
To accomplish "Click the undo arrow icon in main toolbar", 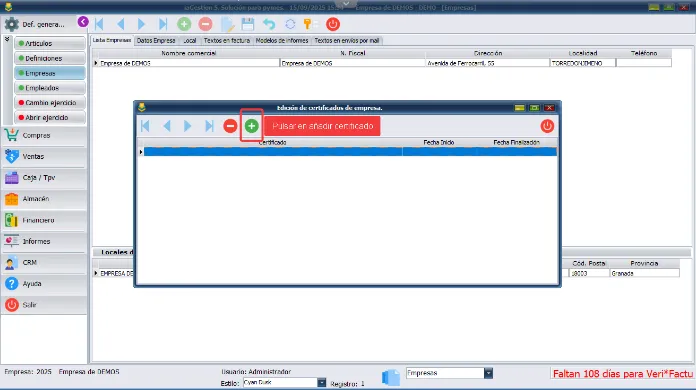I will (269, 24).
